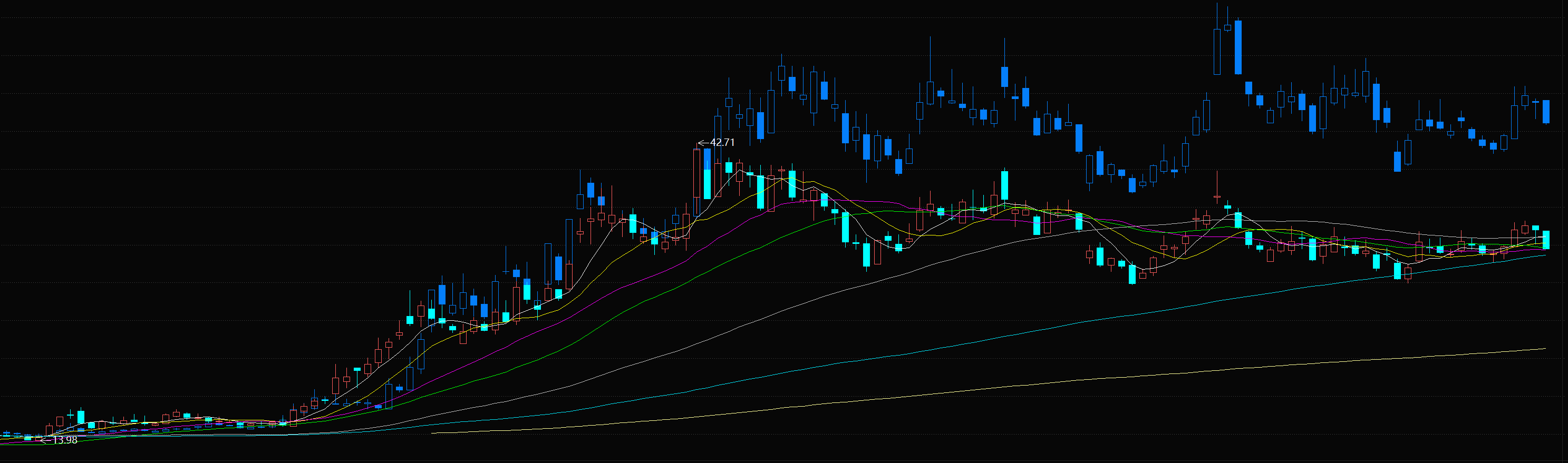Click the 13.98 low price label
This screenshot has width=1568, height=463.
(65, 440)
